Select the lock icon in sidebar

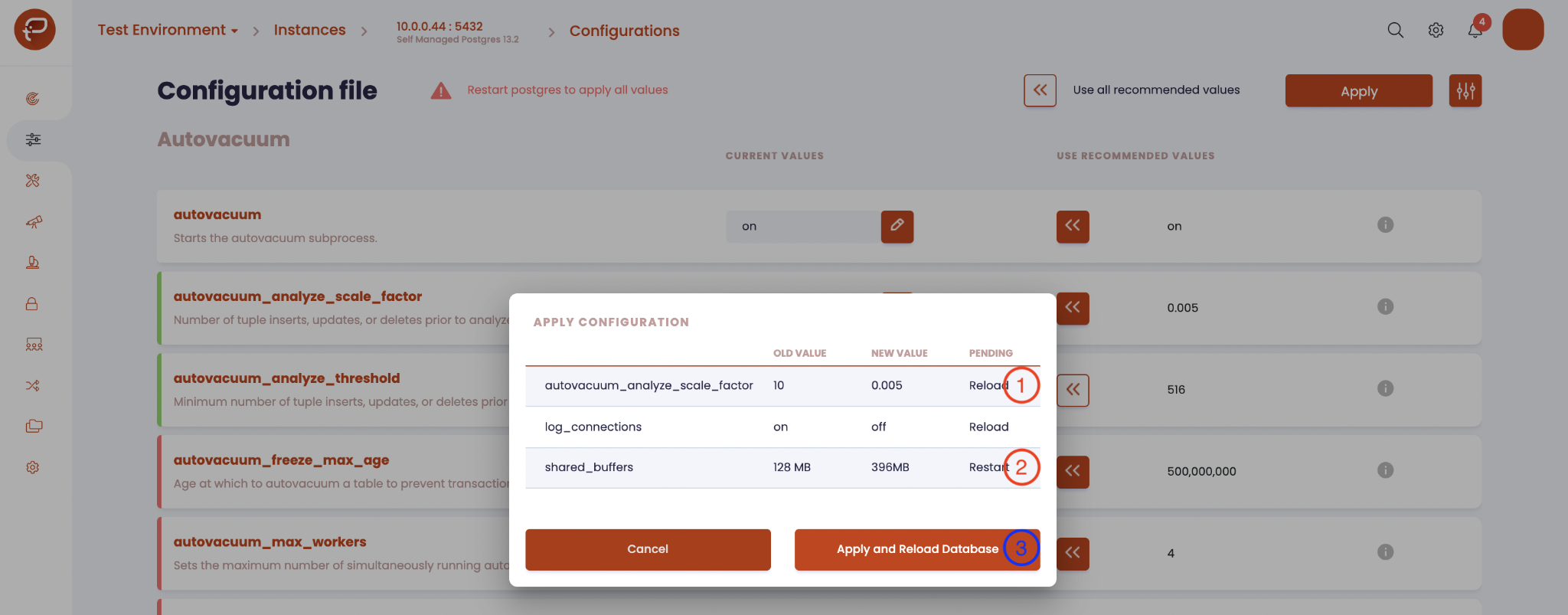coord(32,303)
